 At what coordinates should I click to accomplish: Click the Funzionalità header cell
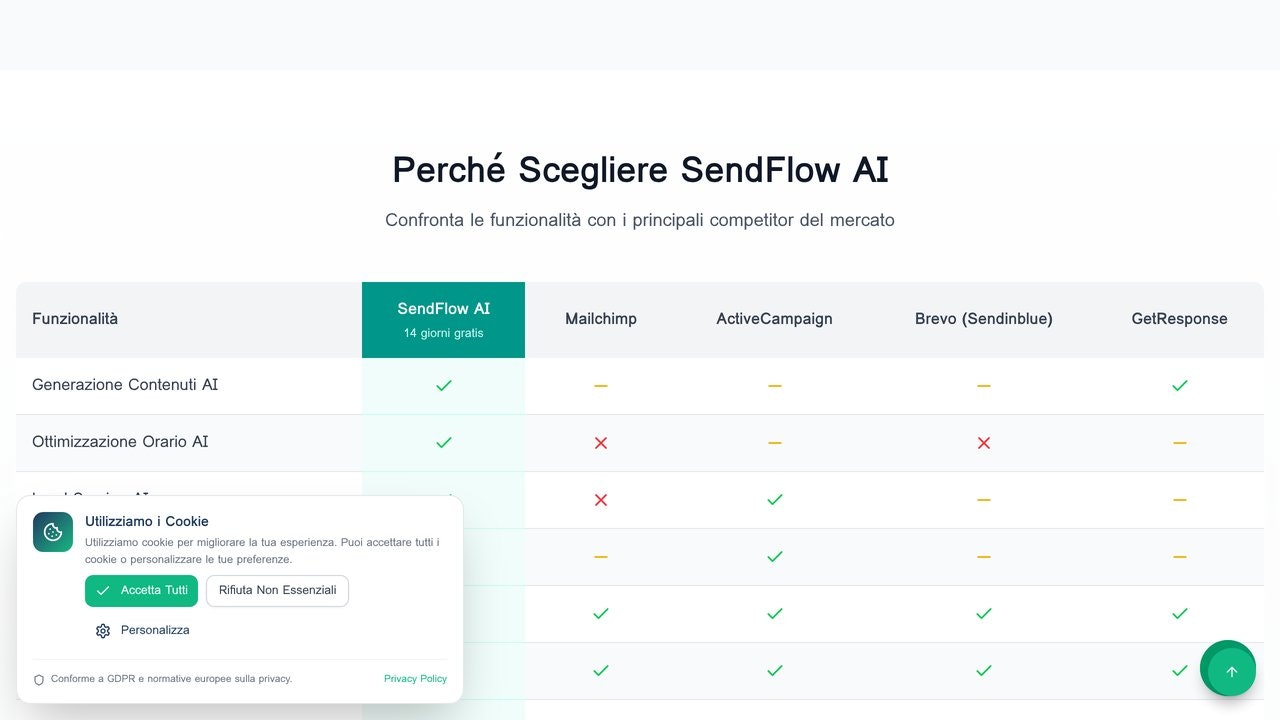pyautogui.click(x=75, y=319)
